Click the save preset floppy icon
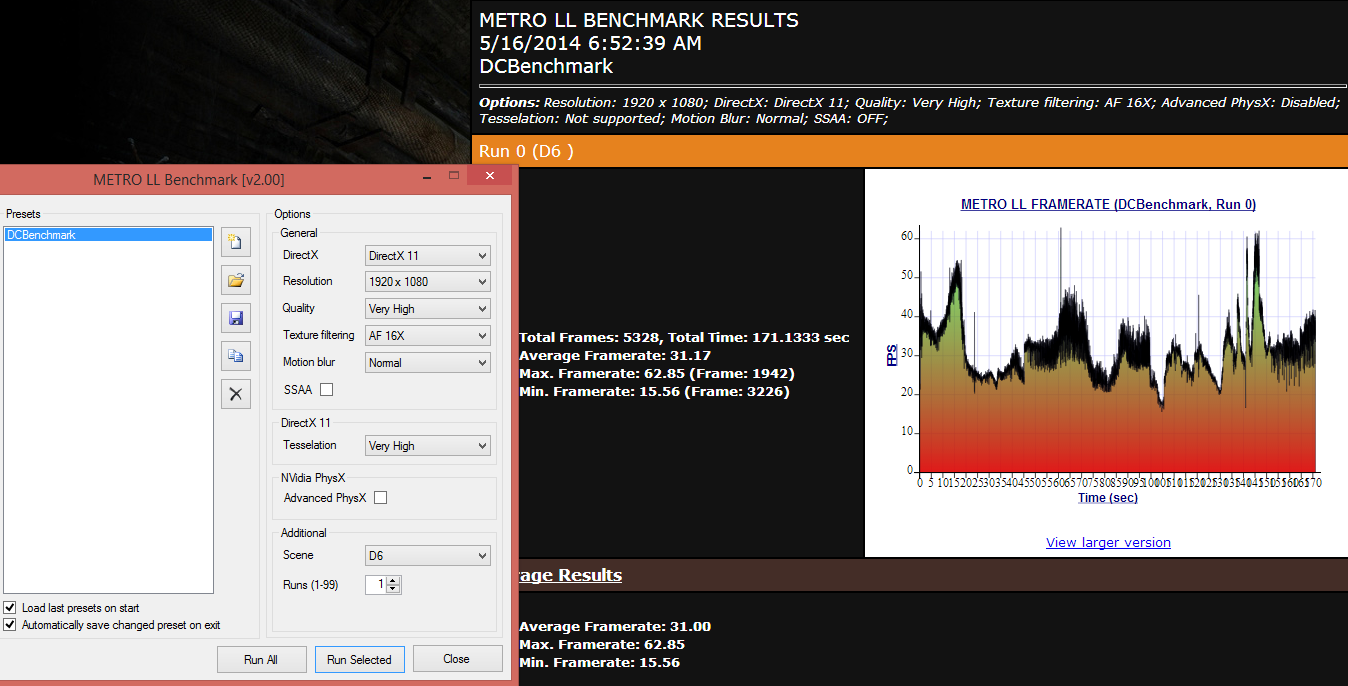Viewport: 1348px width, 686px height. pos(236,318)
